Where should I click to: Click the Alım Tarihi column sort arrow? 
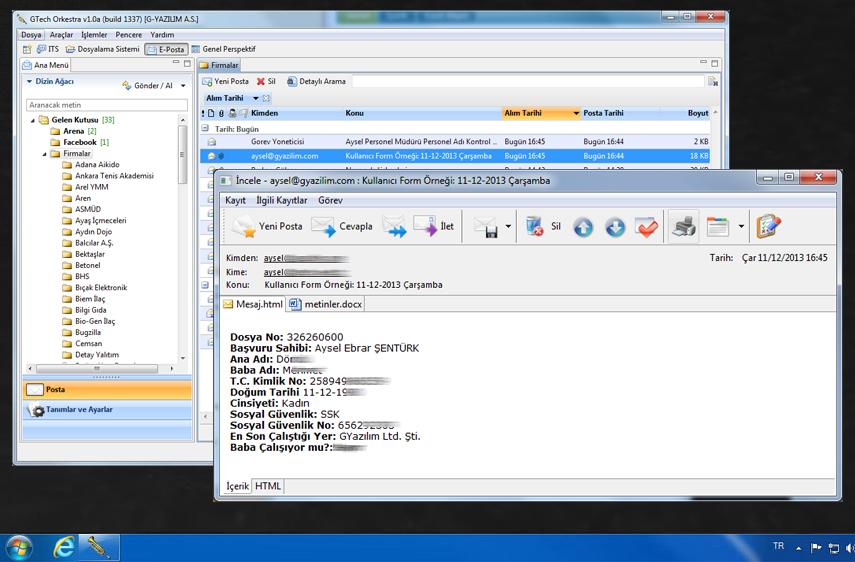(x=576, y=113)
